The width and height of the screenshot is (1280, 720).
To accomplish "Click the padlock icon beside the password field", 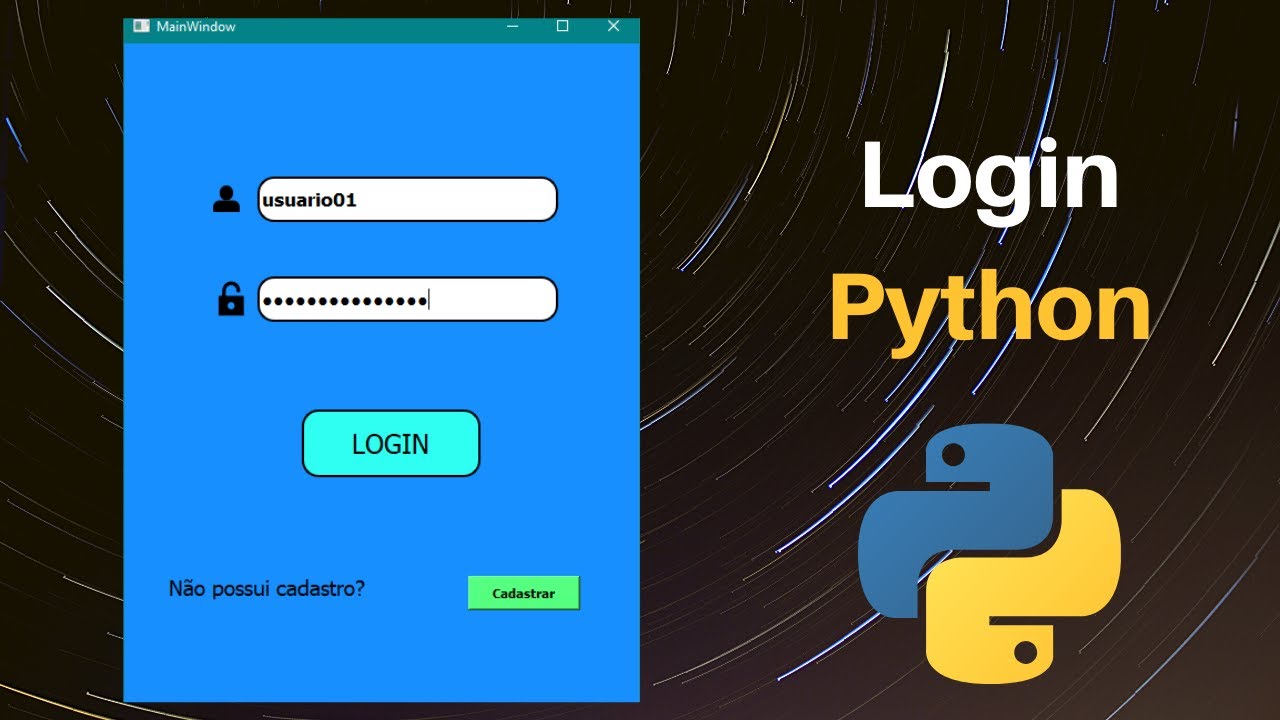I will click(231, 299).
